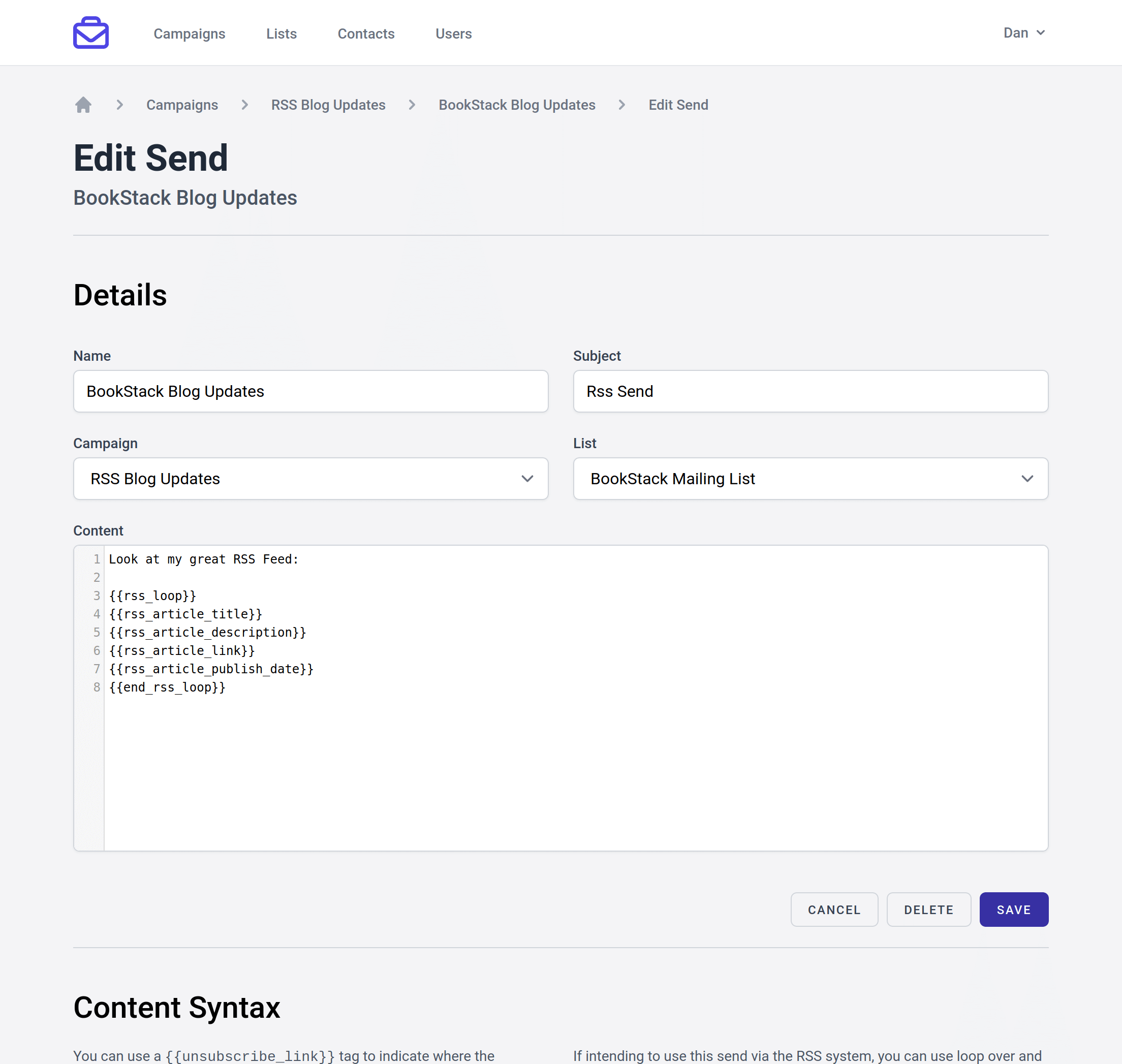Screen dimensions: 1122x1064
Task: Open RSS Blog Updates breadcrumb link
Action: click(328, 105)
